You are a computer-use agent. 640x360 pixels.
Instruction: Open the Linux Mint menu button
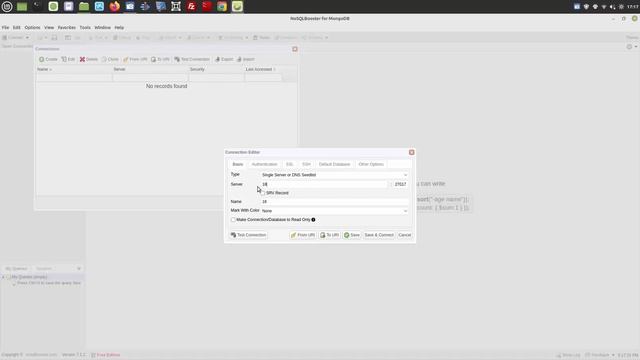point(7,6)
